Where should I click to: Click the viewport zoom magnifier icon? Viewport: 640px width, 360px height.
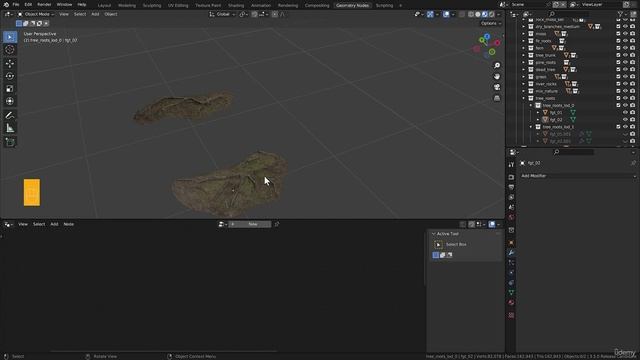pos(497,66)
